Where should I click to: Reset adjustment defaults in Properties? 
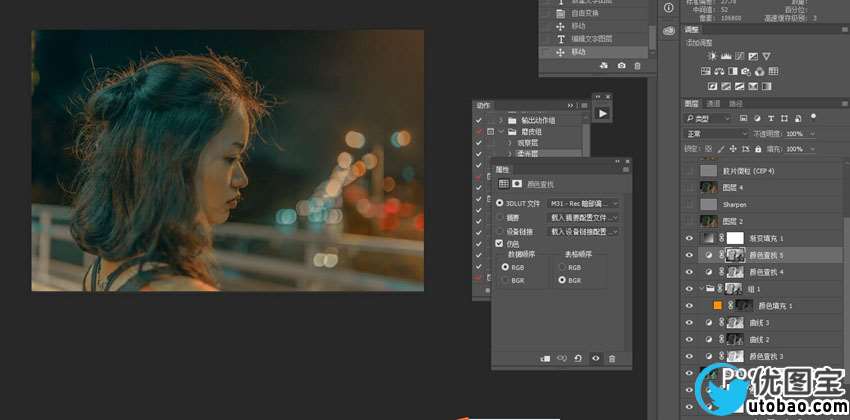(578, 359)
